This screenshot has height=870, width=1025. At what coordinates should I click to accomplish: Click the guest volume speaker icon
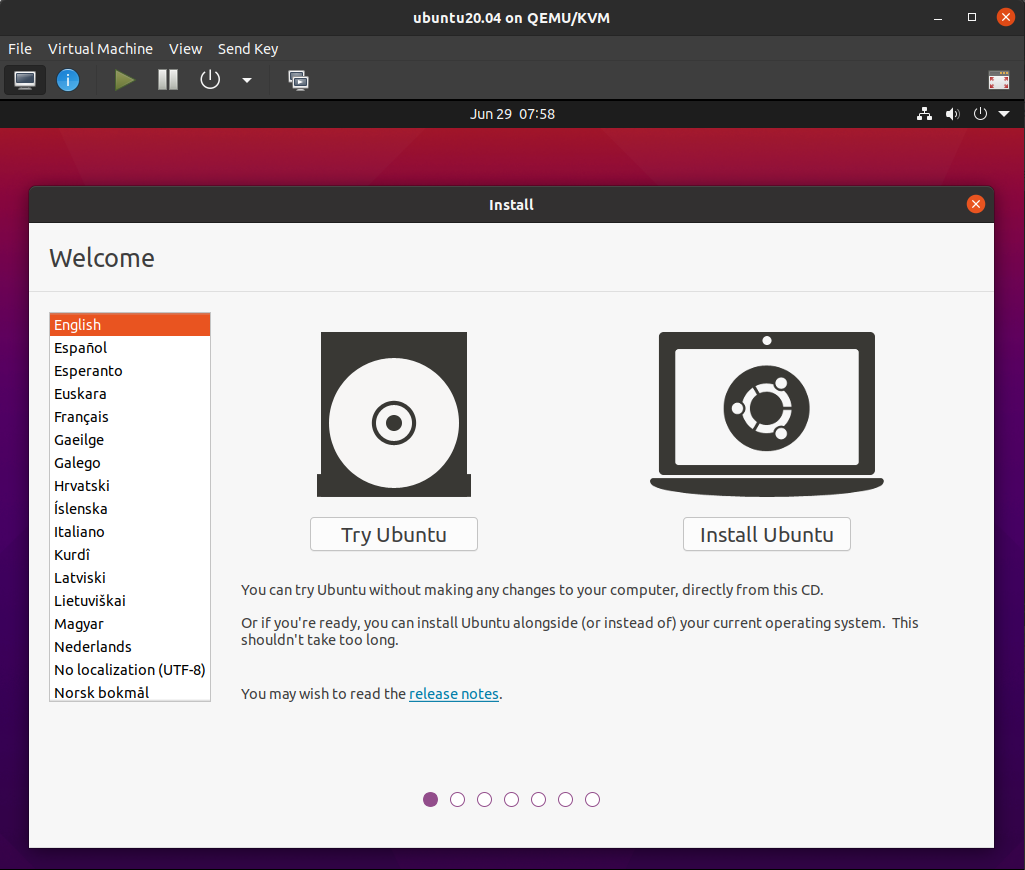(952, 114)
